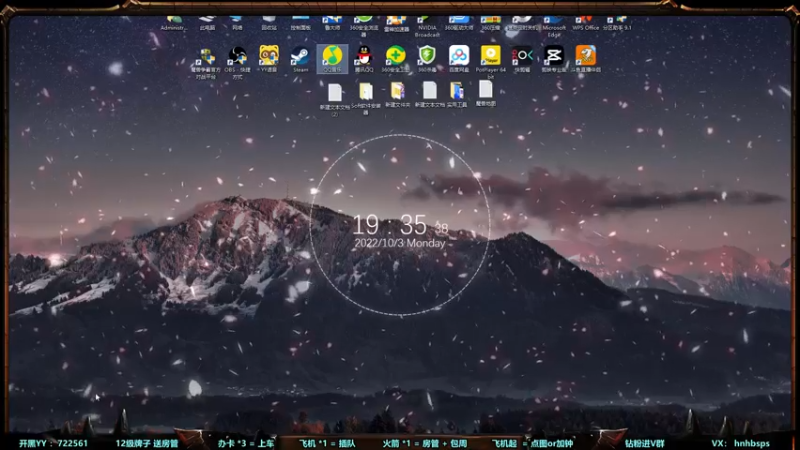This screenshot has height=450, width=800.
Task: Launch the WPS Office shortcut
Action: pyautogui.click(x=585, y=23)
